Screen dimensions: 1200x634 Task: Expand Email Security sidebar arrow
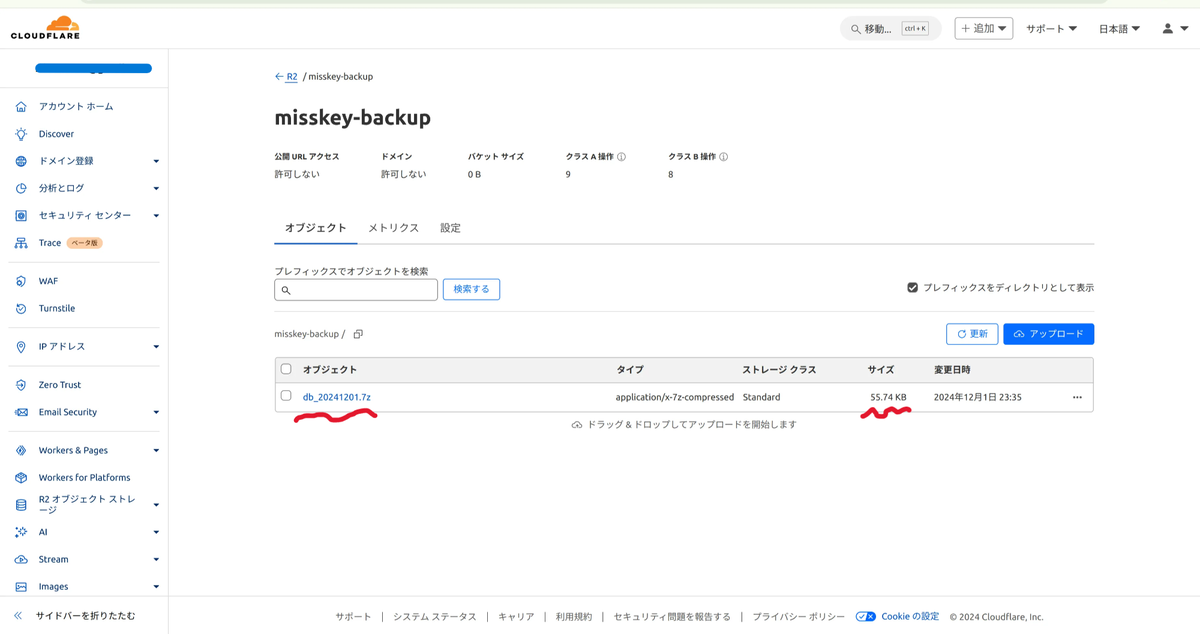tap(156, 412)
